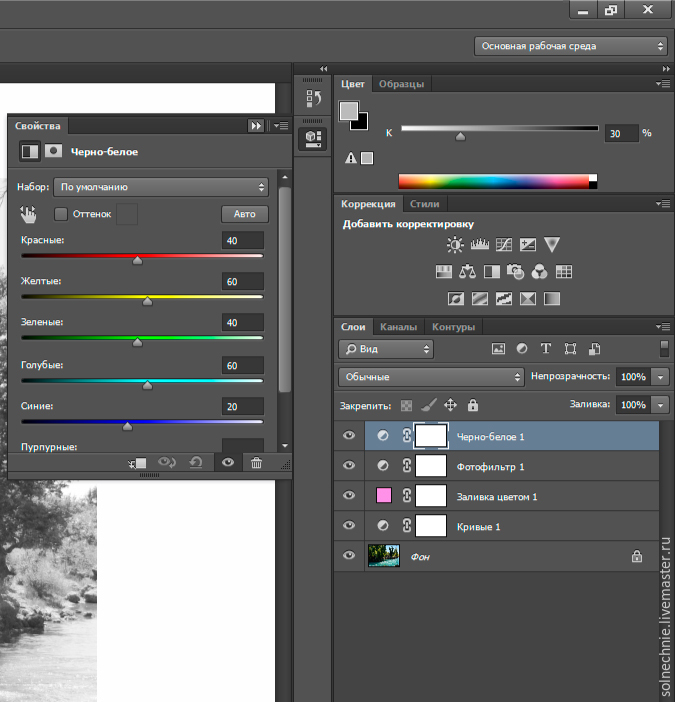Open the Обычные blend mode dropdown

pos(431,377)
